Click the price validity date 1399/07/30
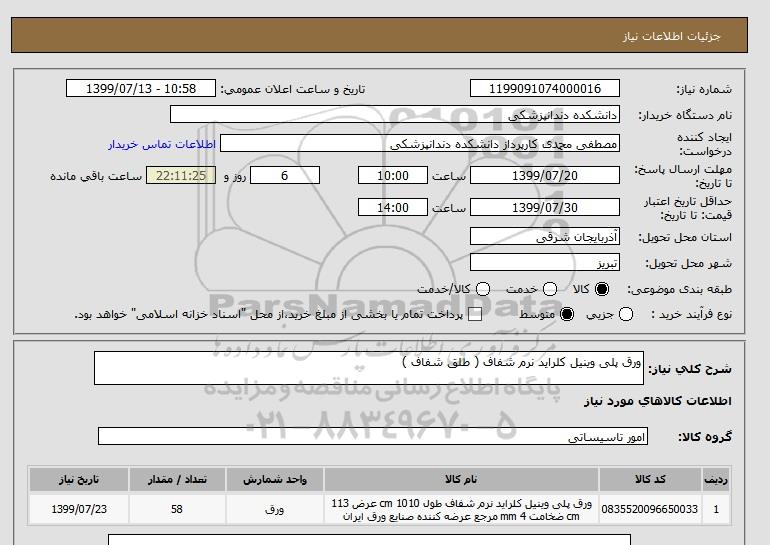Image resolution: width=770 pixels, height=545 pixels. click(x=545, y=207)
